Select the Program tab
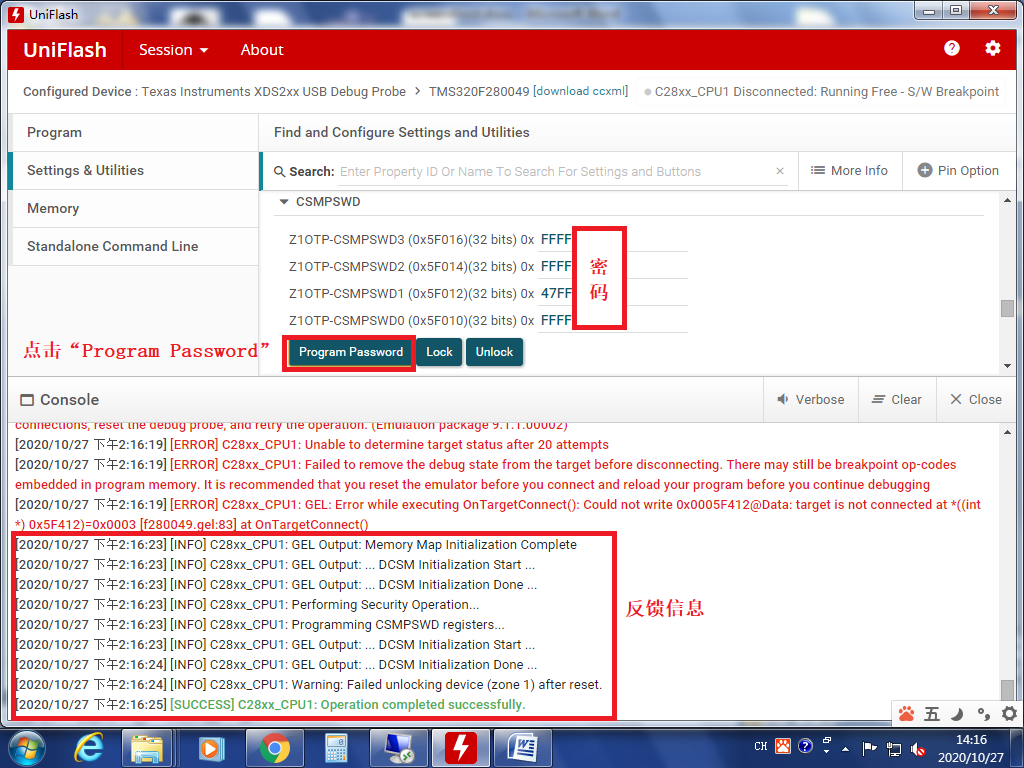 click(135, 133)
